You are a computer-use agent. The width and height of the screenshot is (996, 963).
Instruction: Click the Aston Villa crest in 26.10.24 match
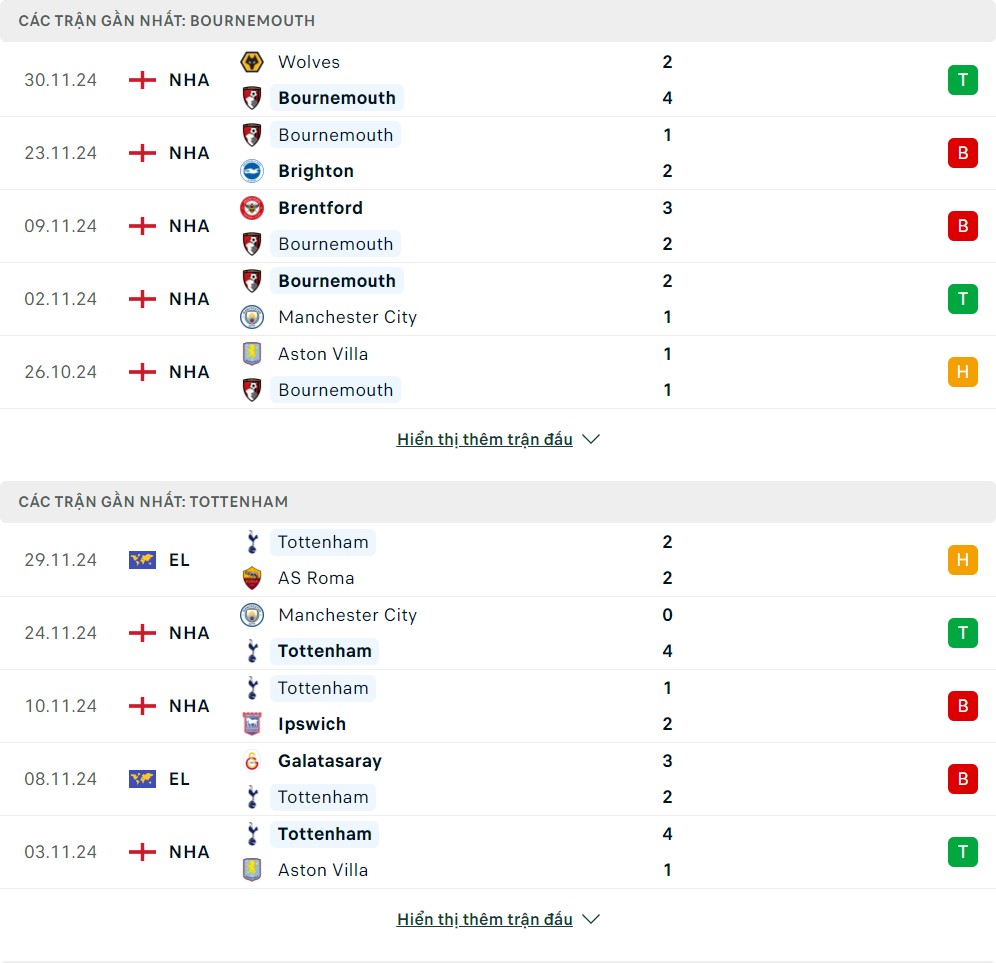[x=252, y=354]
